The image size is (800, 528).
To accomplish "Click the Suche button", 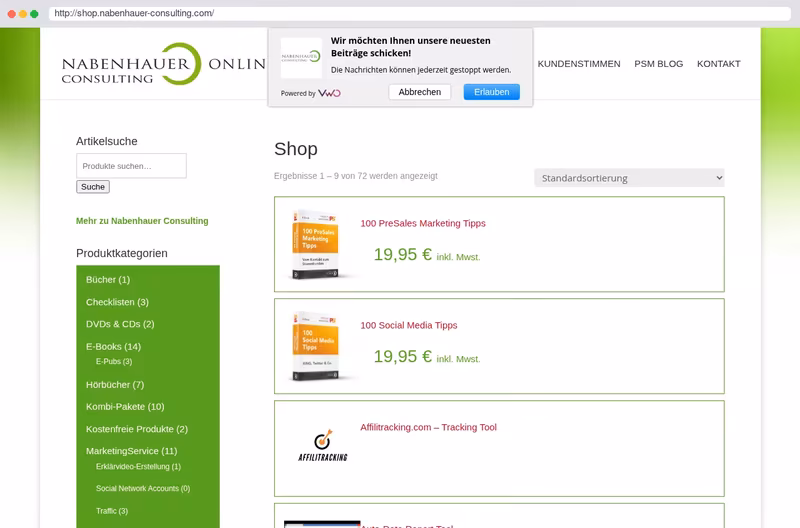I will click(93, 187).
